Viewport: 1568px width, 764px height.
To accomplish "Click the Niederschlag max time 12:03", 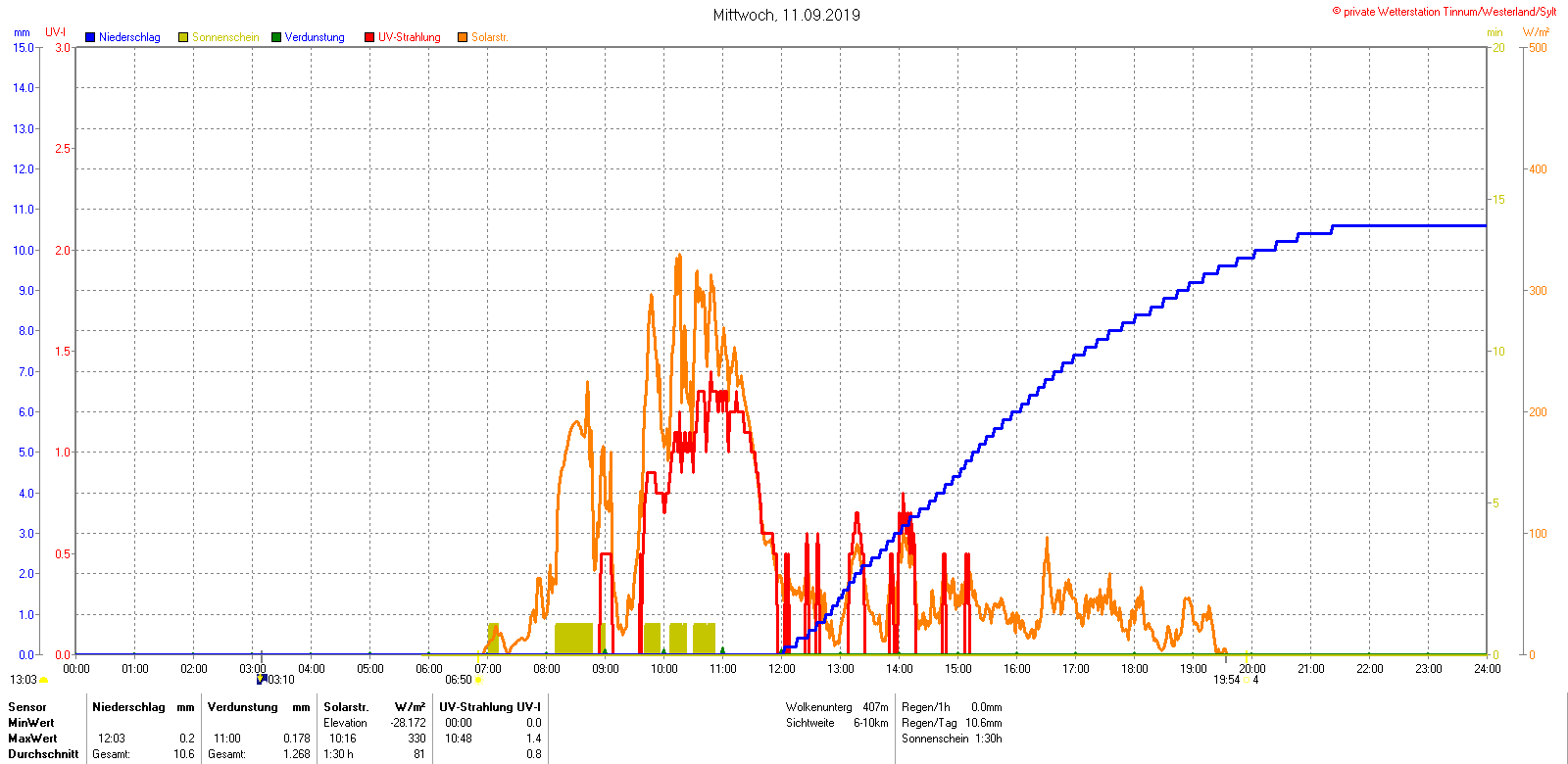I will (x=112, y=739).
